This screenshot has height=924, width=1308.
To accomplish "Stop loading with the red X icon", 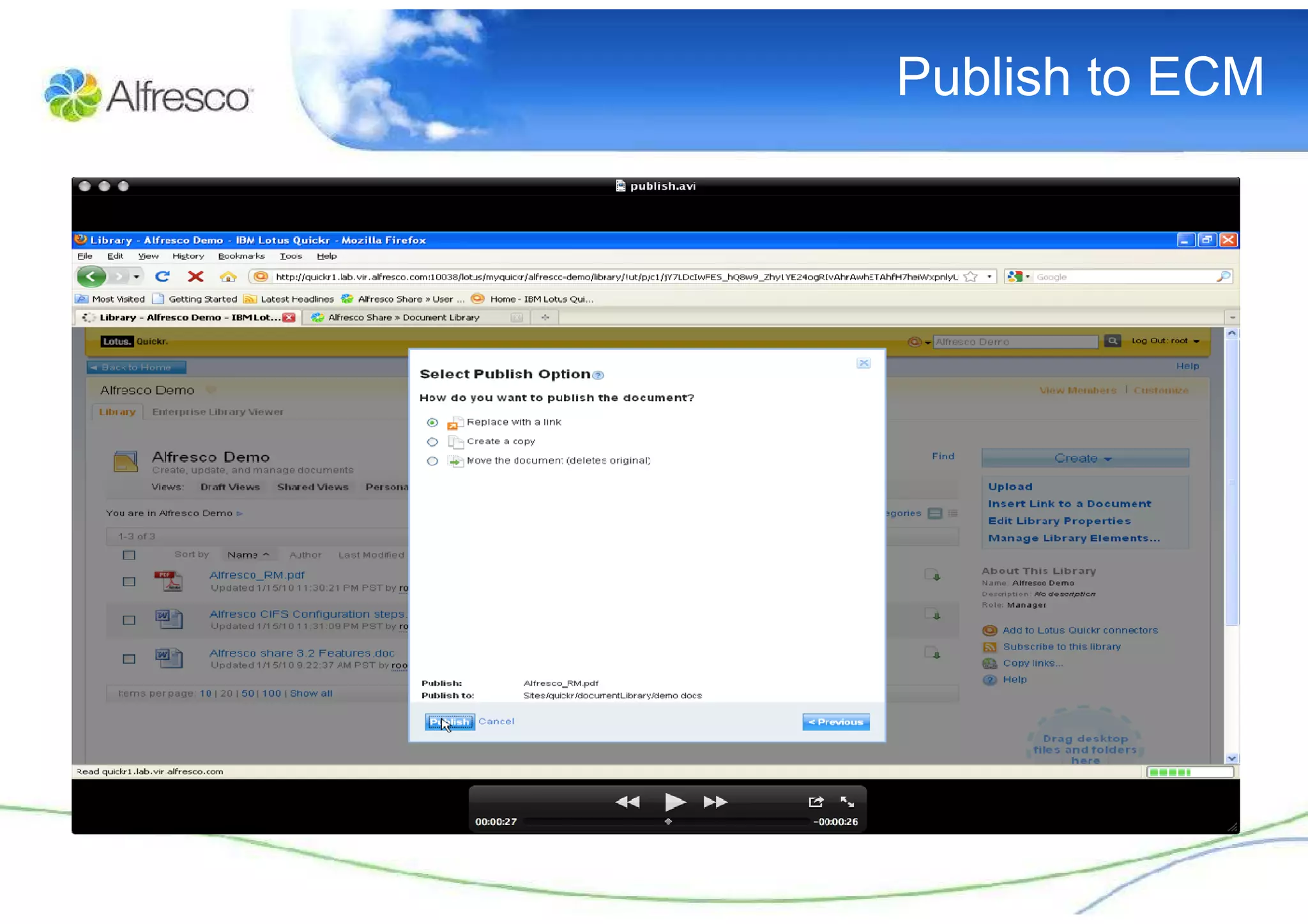I will pos(195,276).
